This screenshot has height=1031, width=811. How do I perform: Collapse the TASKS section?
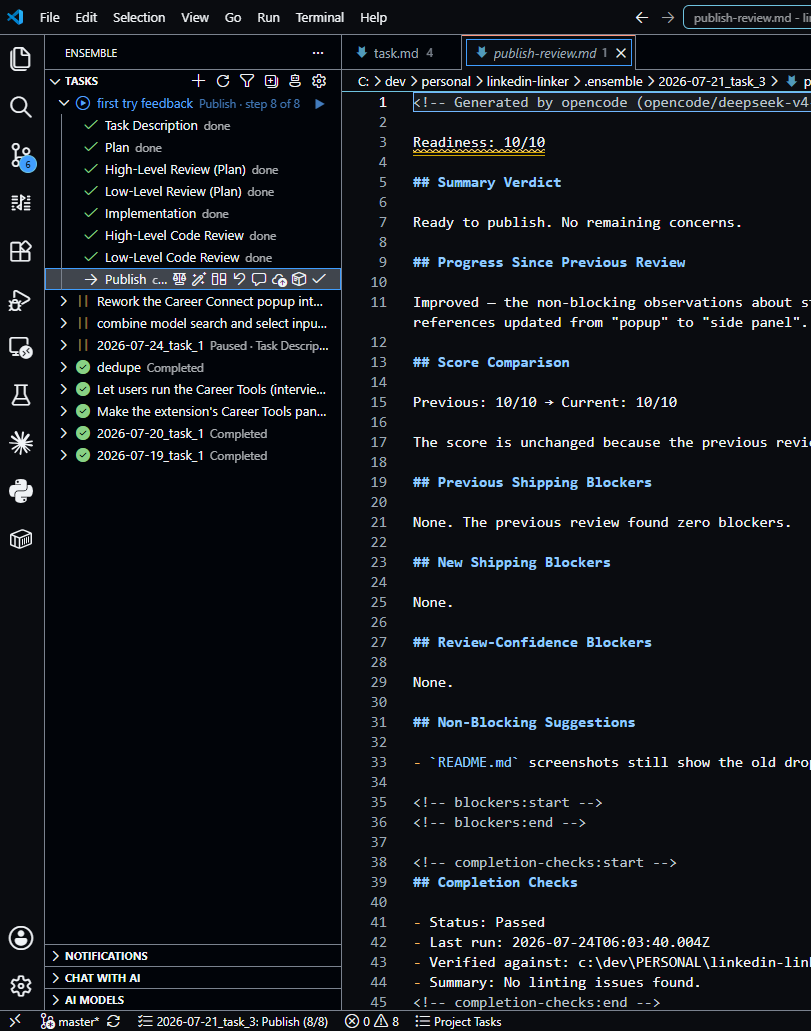[55, 82]
